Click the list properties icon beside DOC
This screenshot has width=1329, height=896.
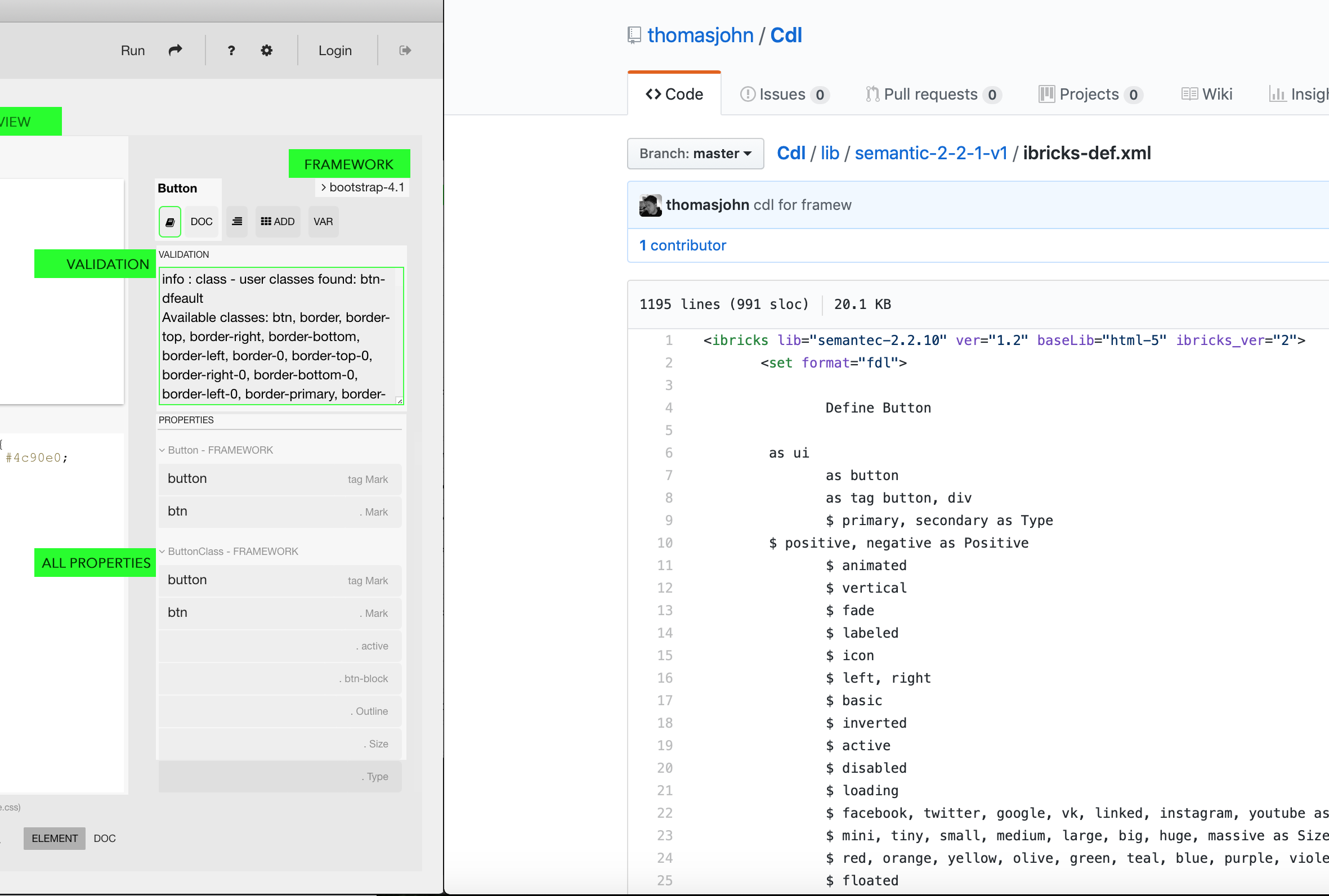236,221
